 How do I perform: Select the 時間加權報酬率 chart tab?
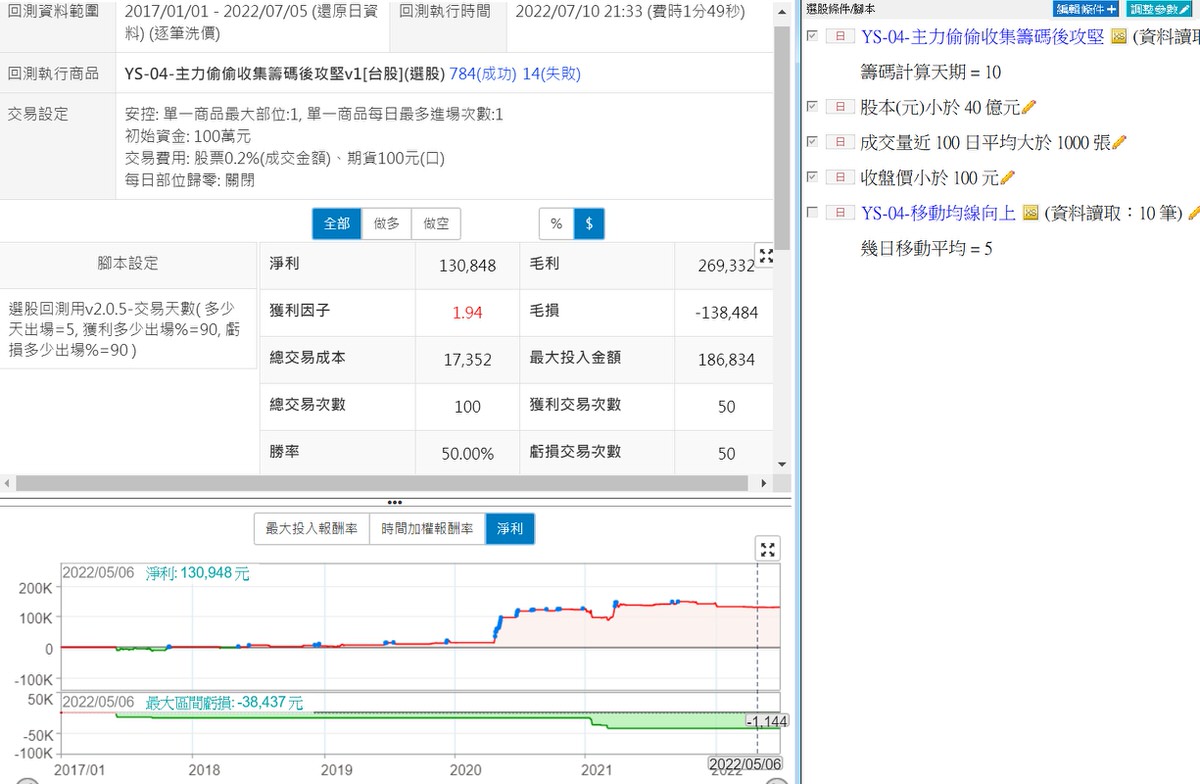[427, 528]
